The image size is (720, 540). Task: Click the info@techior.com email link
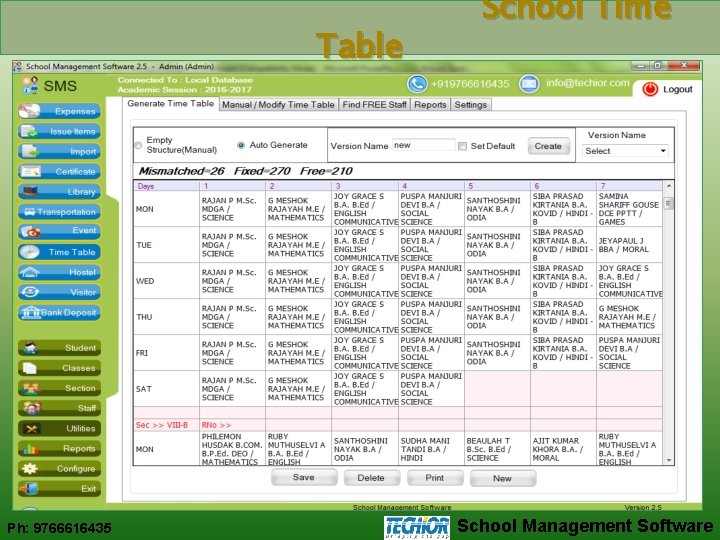click(587, 83)
